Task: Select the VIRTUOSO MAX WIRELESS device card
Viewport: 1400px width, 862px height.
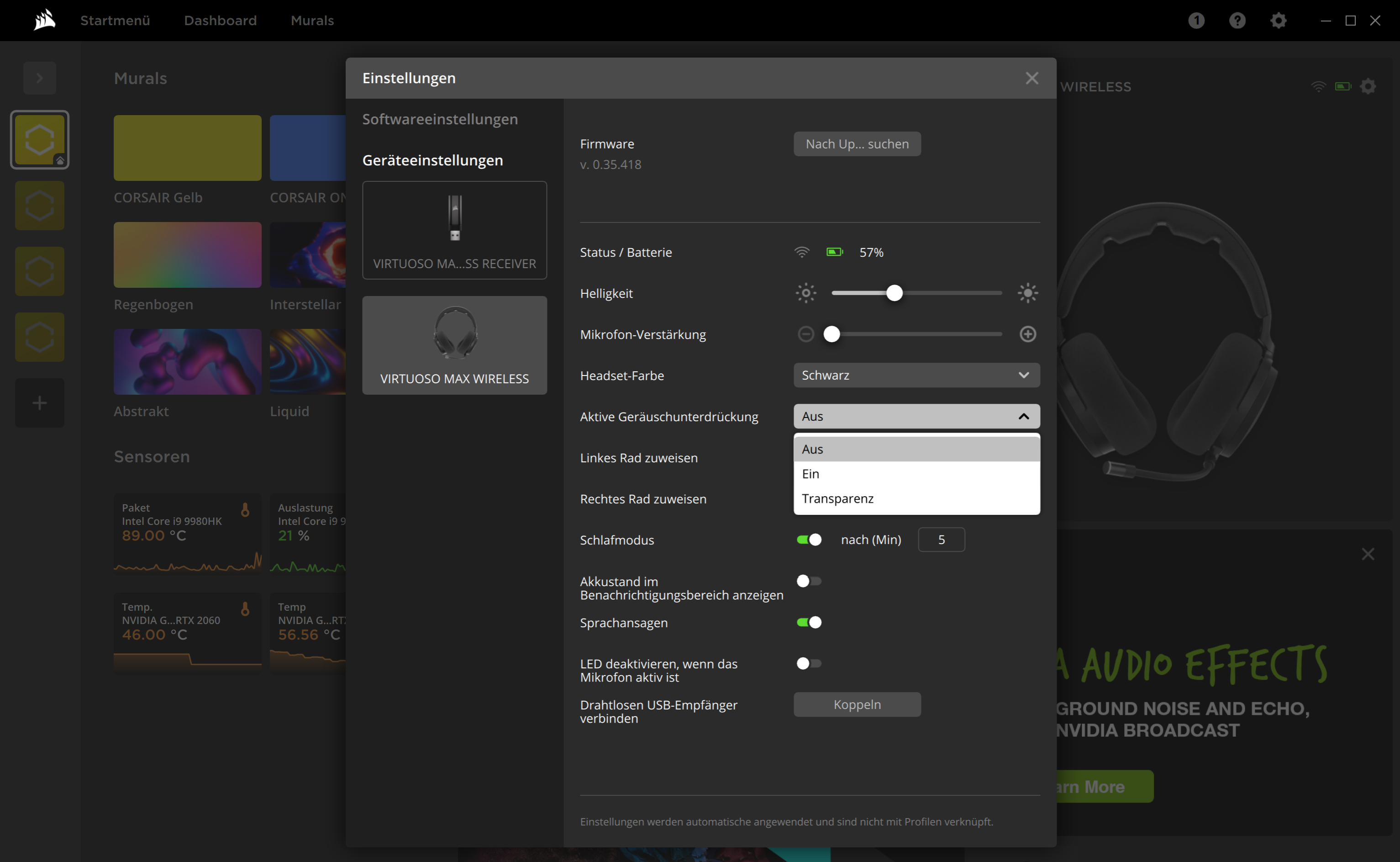Action: (x=454, y=345)
